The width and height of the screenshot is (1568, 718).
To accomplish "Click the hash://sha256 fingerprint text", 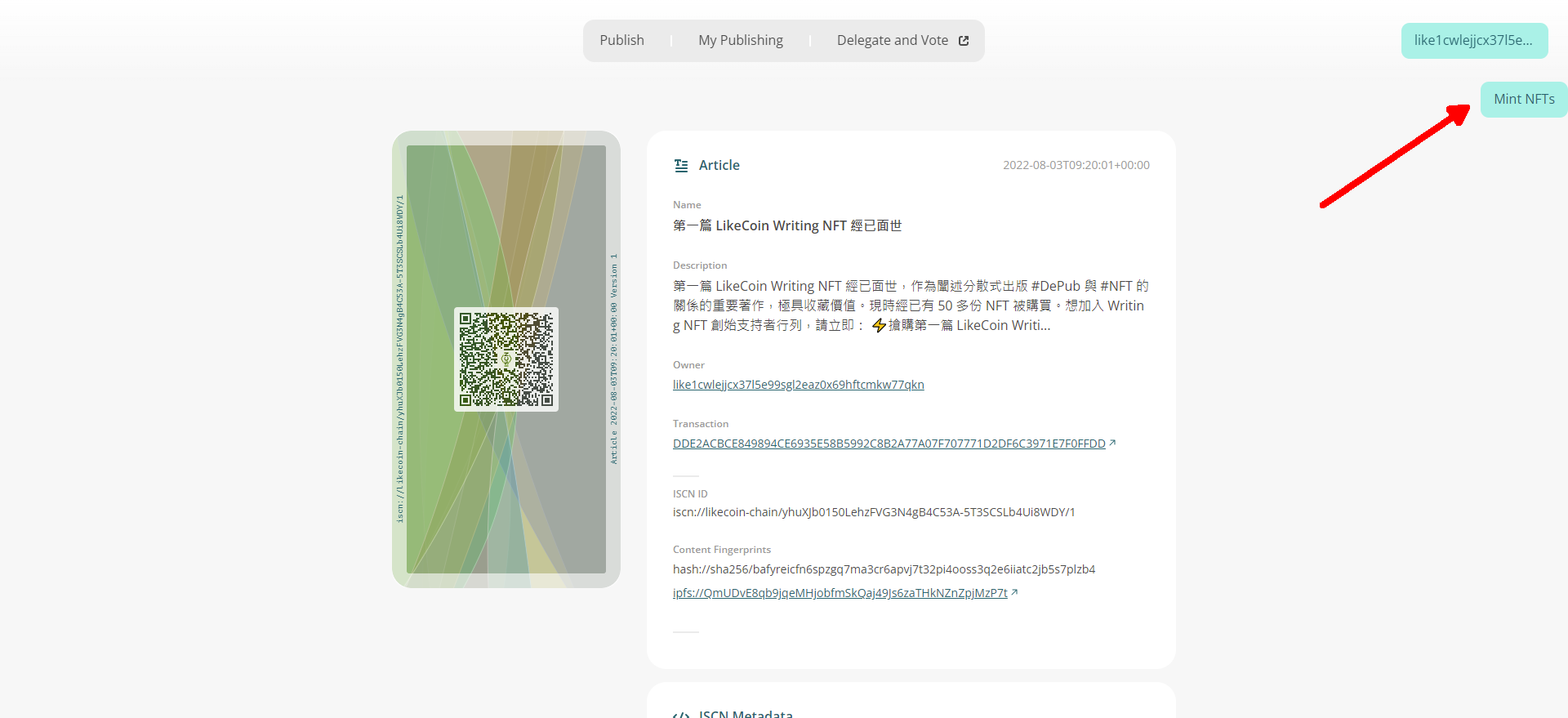I will point(884,569).
